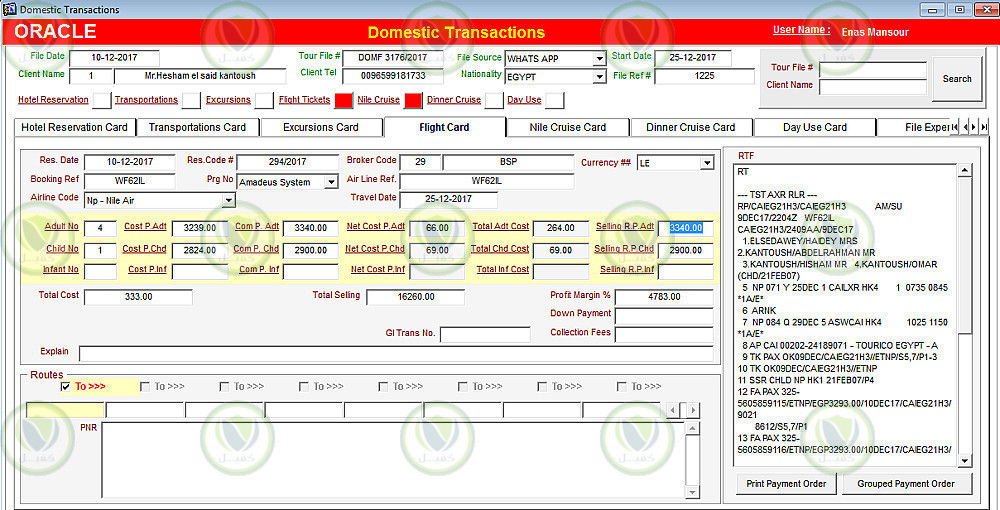Click the tab-scroll next arrow
This screenshot has height=510, width=1000.
pyautogui.click(x=974, y=128)
